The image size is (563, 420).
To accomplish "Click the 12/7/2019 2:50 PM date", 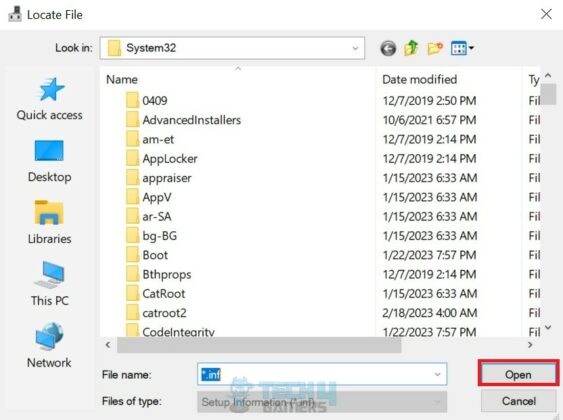I will [429, 101].
